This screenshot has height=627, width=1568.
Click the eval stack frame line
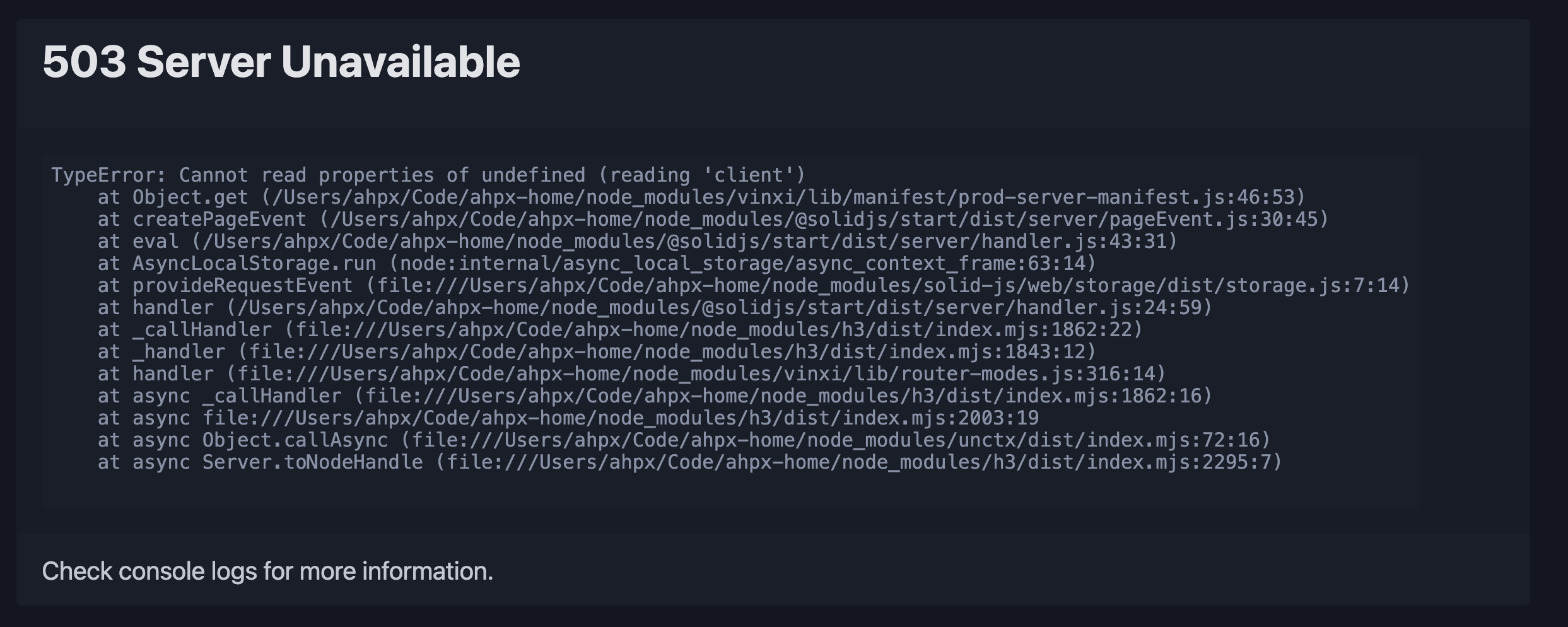tap(637, 242)
